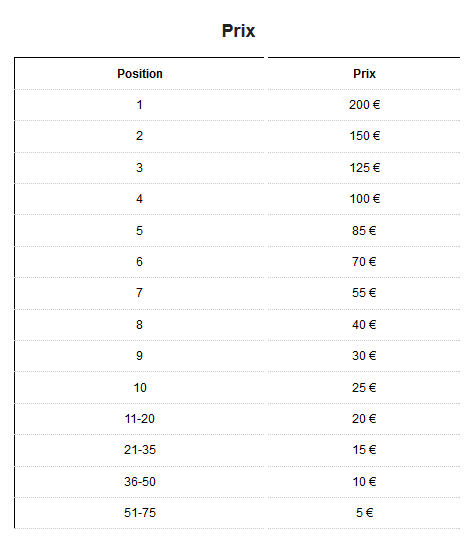The width and height of the screenshot is (469, 538).
Task: Click the Prix table title heading
Action: pos(238,31)
